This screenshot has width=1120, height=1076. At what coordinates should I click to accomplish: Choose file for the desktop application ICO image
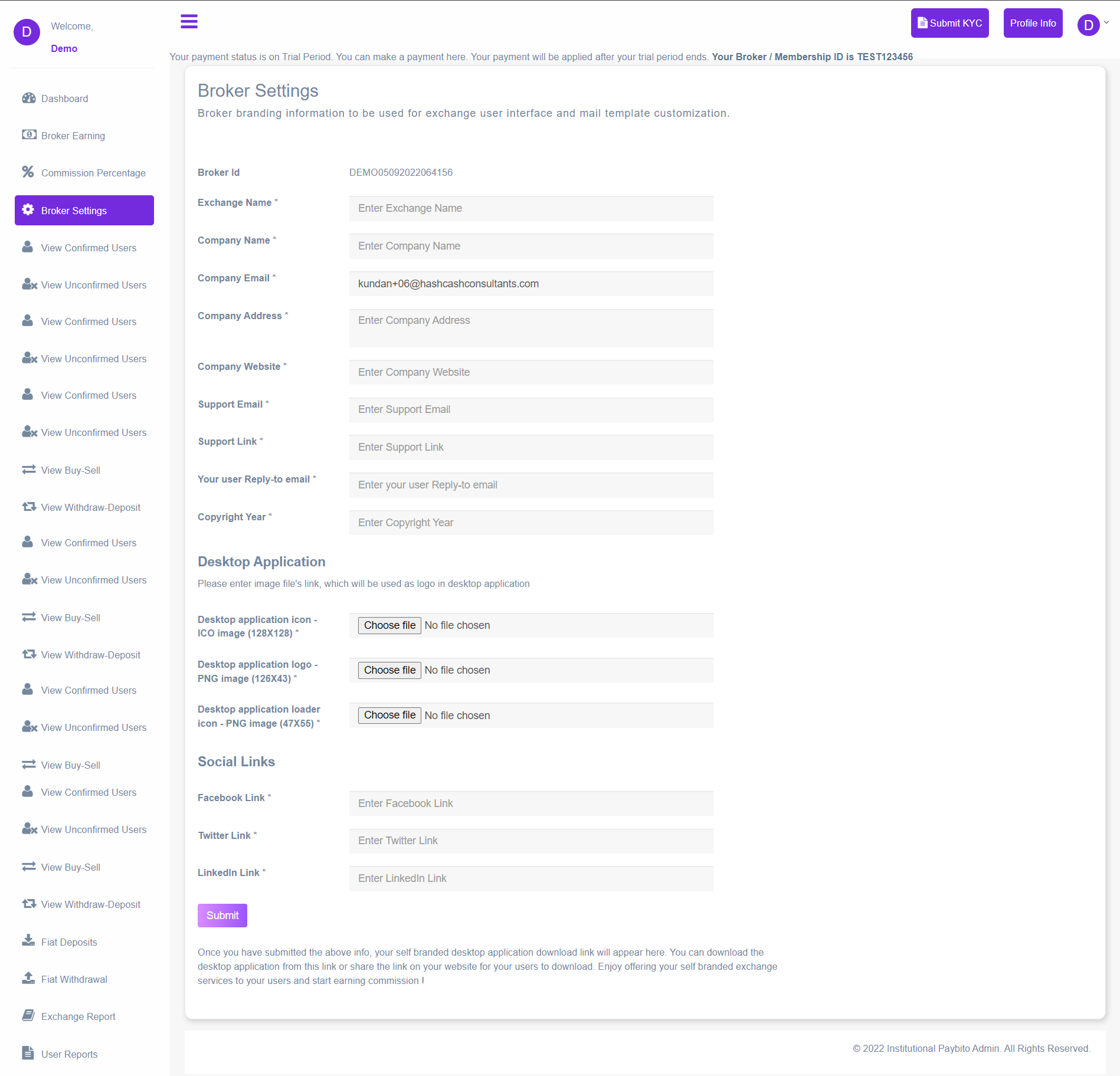click(389, 625)
